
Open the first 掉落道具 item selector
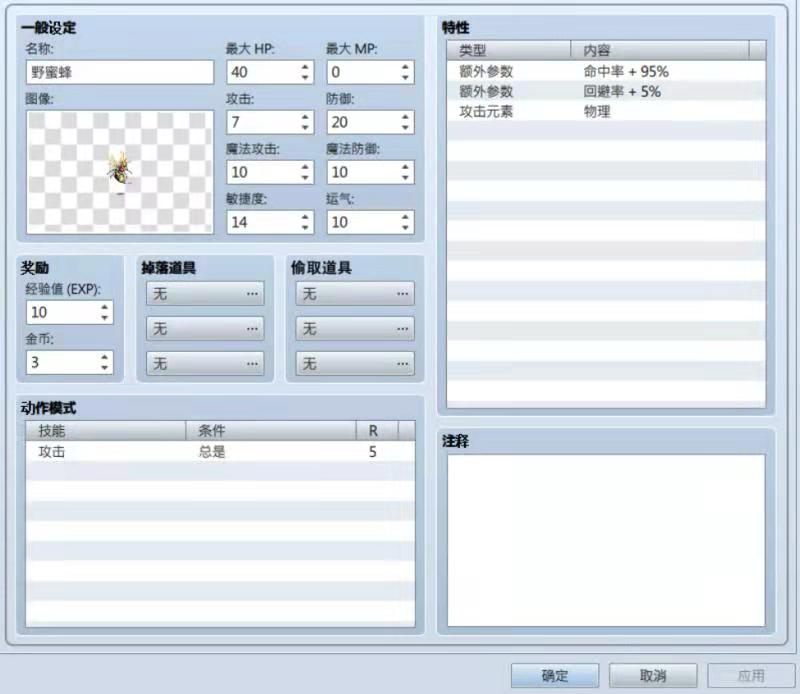coord(205,293)
